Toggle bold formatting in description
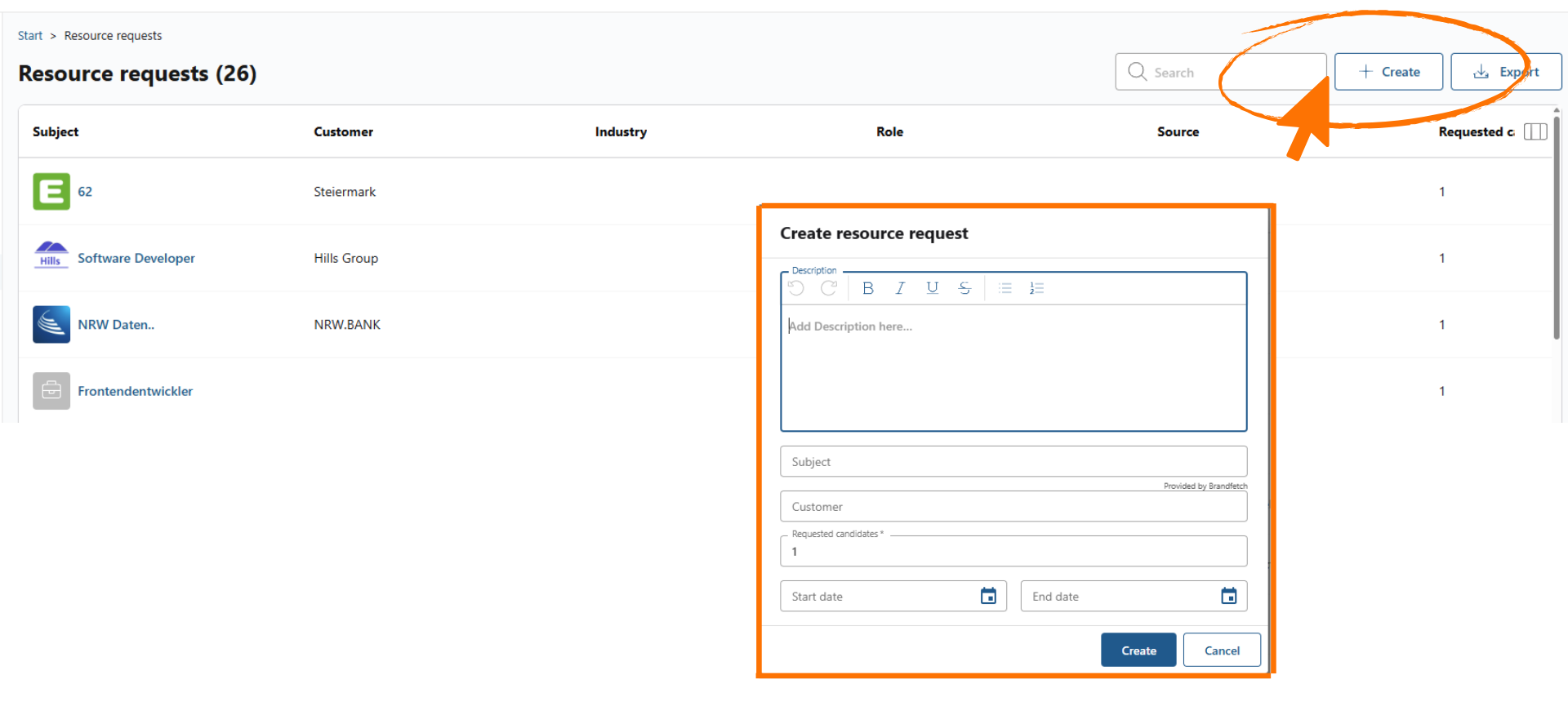Image resolution: width=1568 pixels, height=706 pixels. pos(868,288)
